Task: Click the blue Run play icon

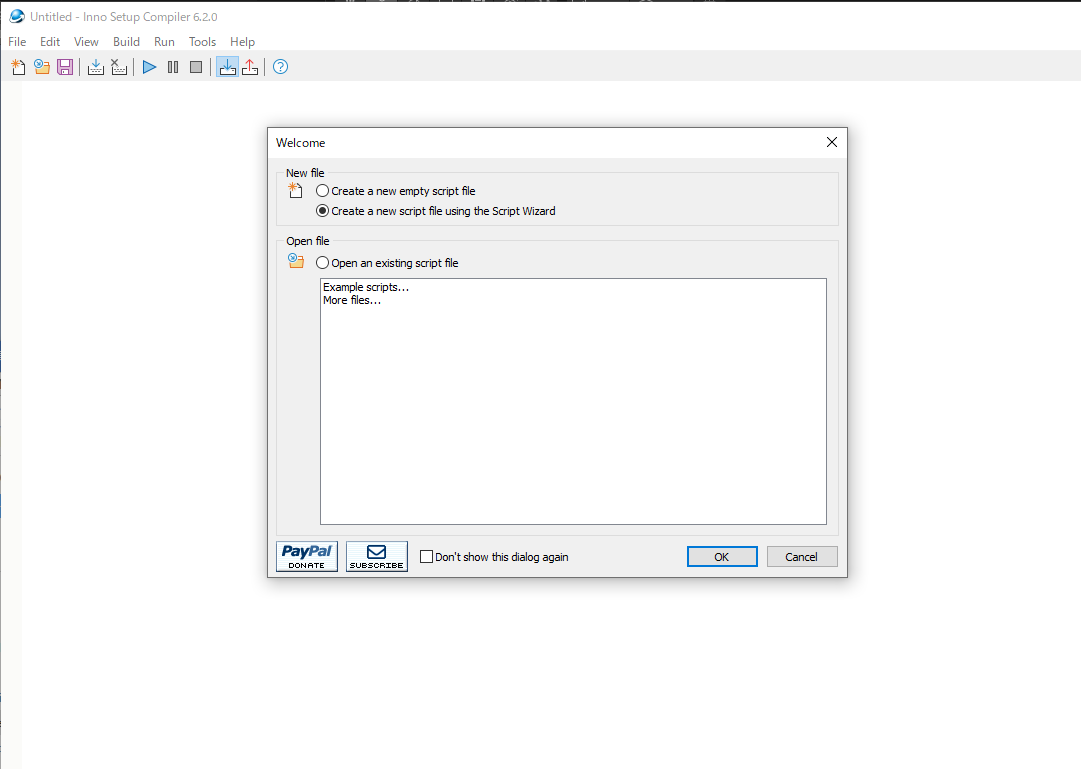Action: (150, 67)
